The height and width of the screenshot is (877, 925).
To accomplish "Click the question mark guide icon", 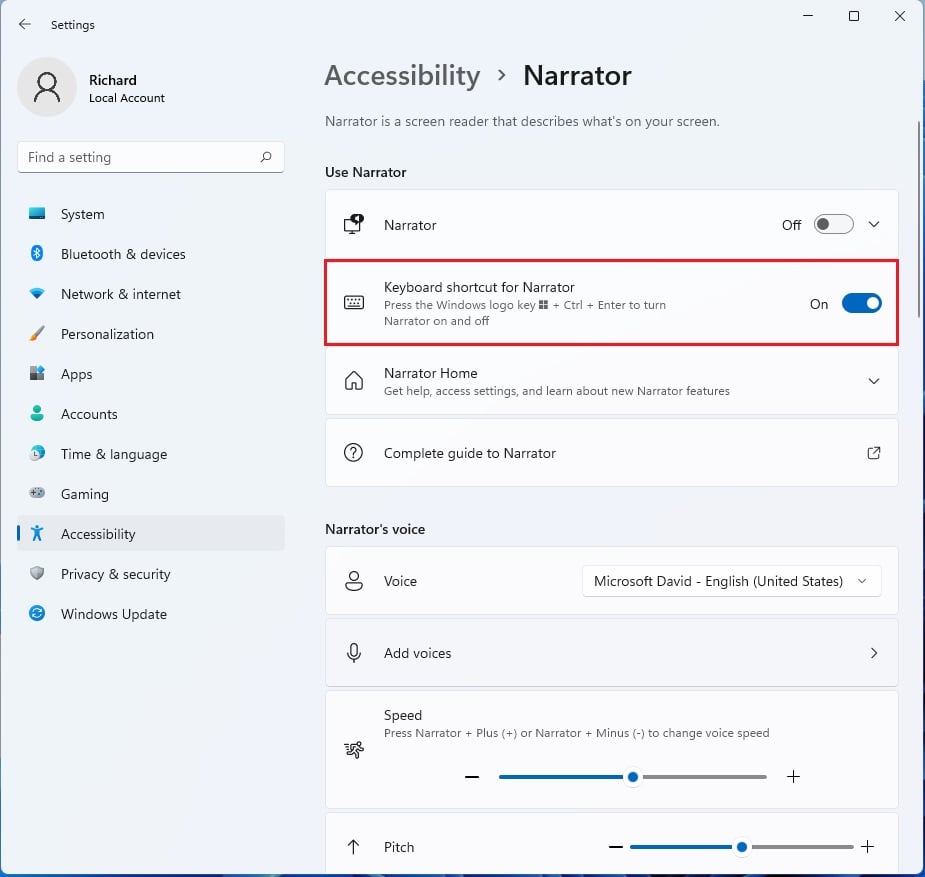I will 353,453.
